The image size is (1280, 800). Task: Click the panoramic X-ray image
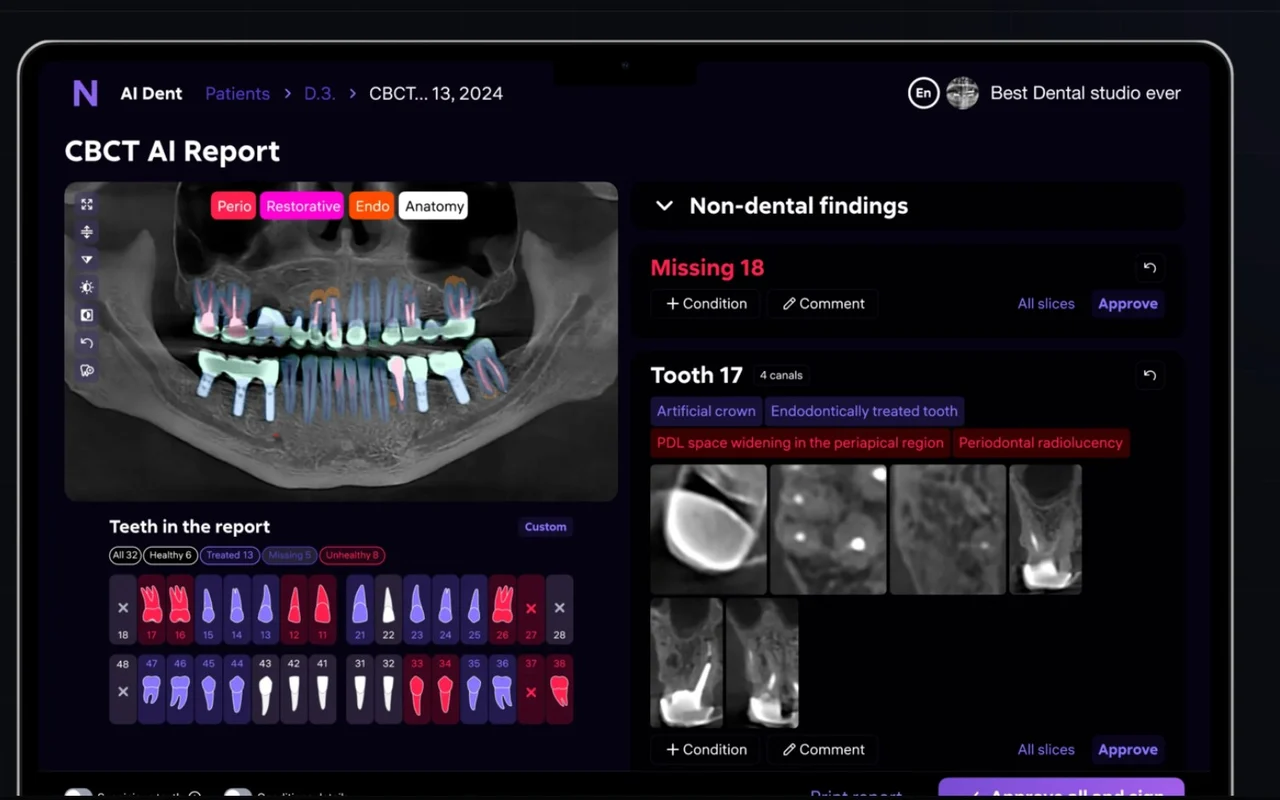[341, 341]
